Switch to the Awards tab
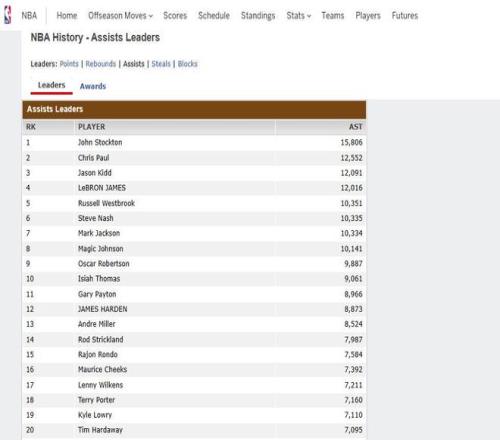 [93, 86]
